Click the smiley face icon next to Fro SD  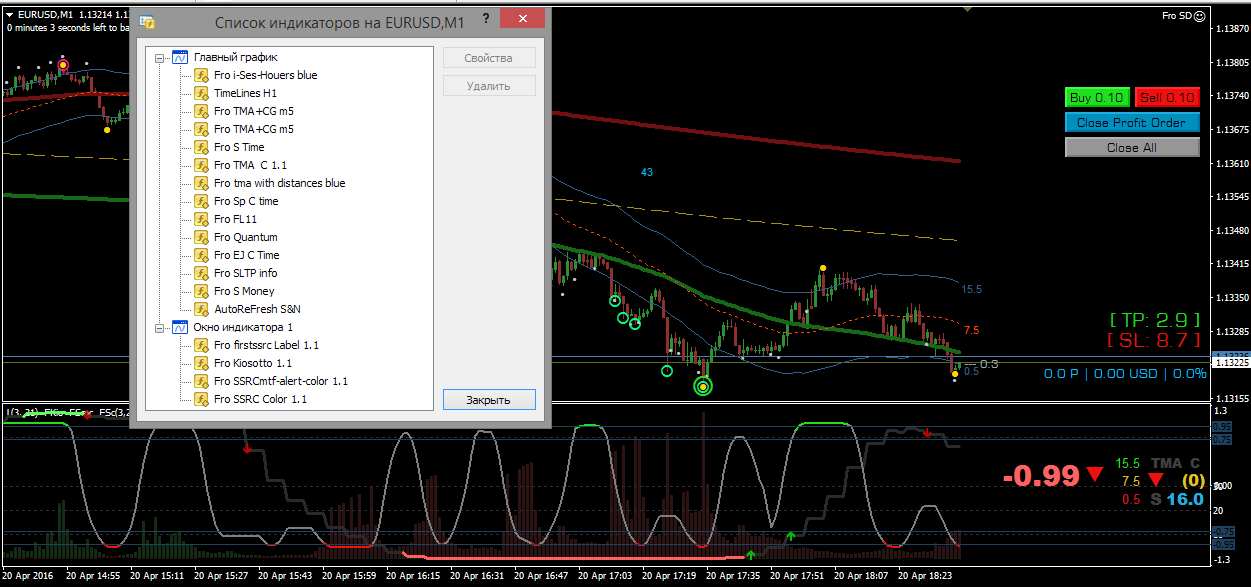[x=1200, y=15]
